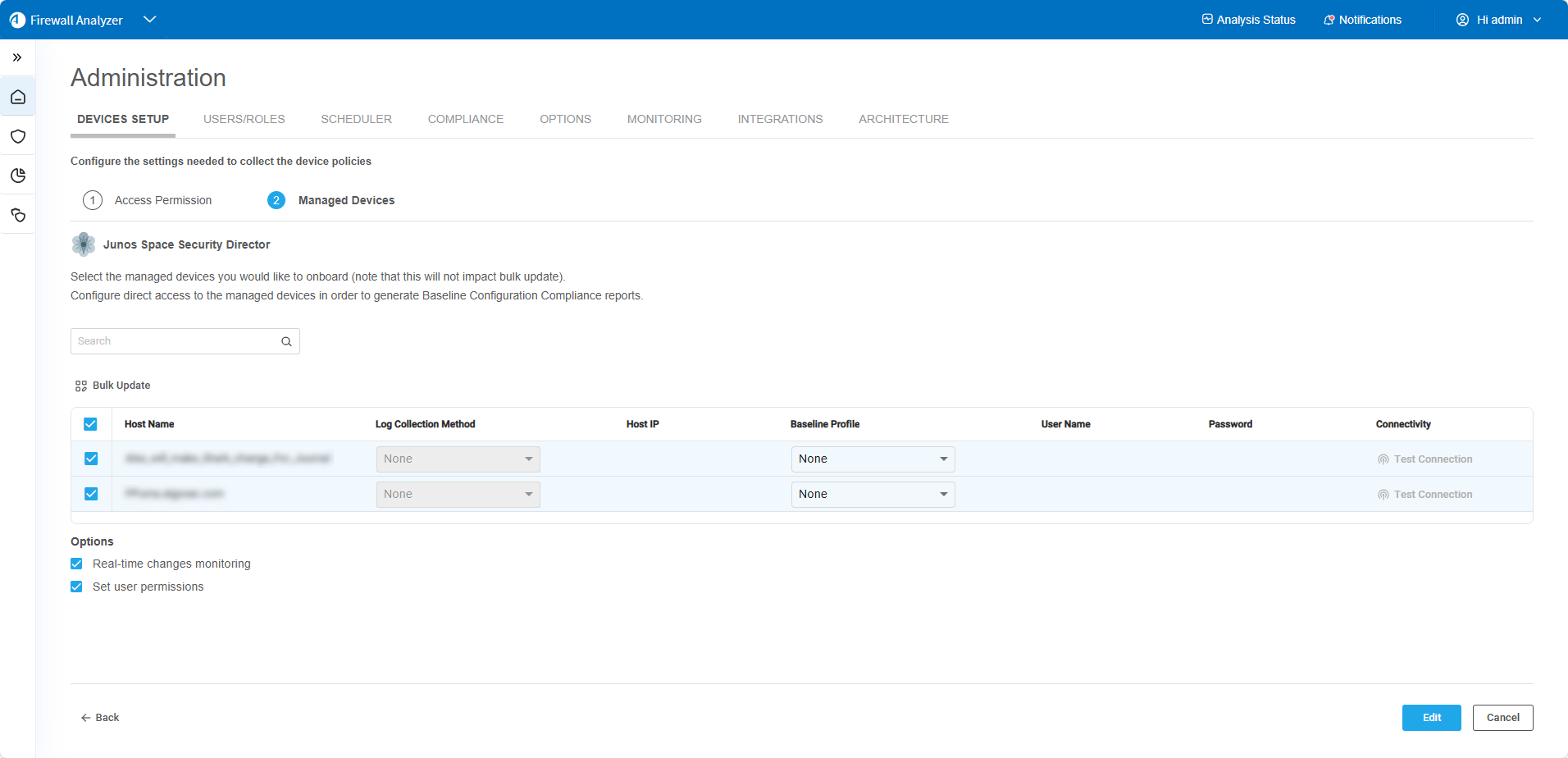Click the Bulk Update grid icon
Viewport: 1568px width, 758px height.
pos(81,386)
